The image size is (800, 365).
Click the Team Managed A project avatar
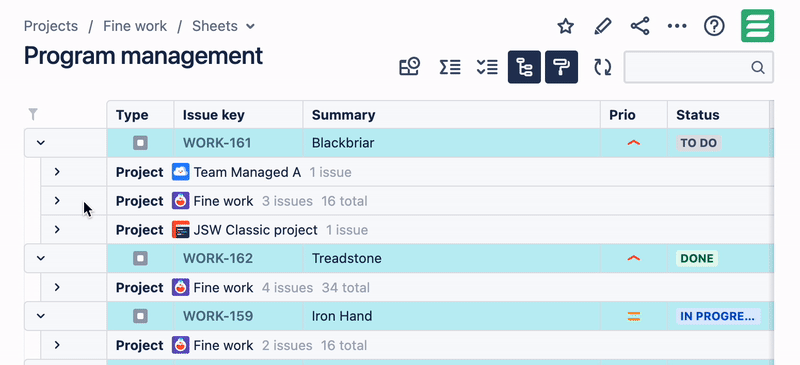[x=181, y=172]
